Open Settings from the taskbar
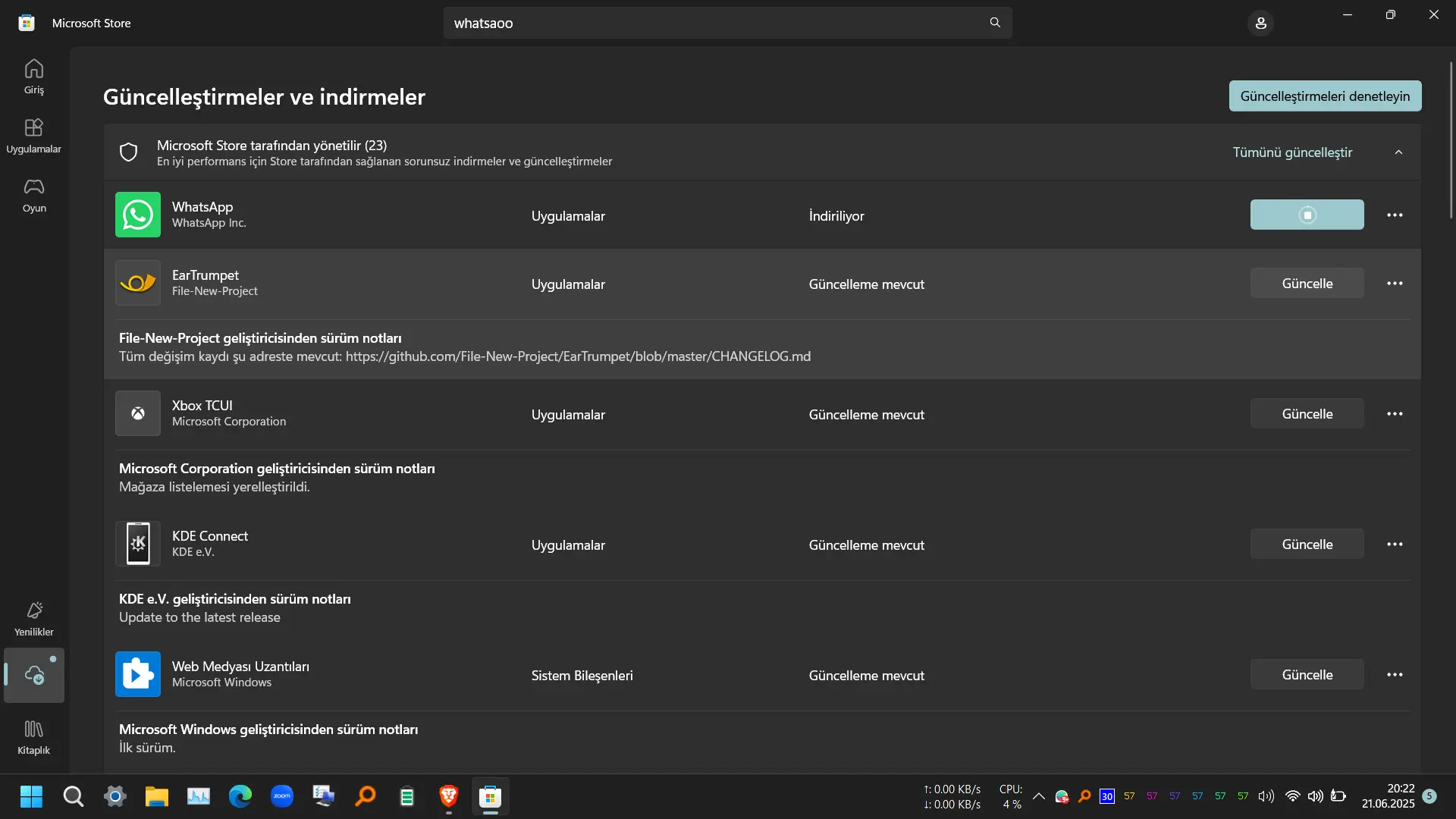 [115, 796]
